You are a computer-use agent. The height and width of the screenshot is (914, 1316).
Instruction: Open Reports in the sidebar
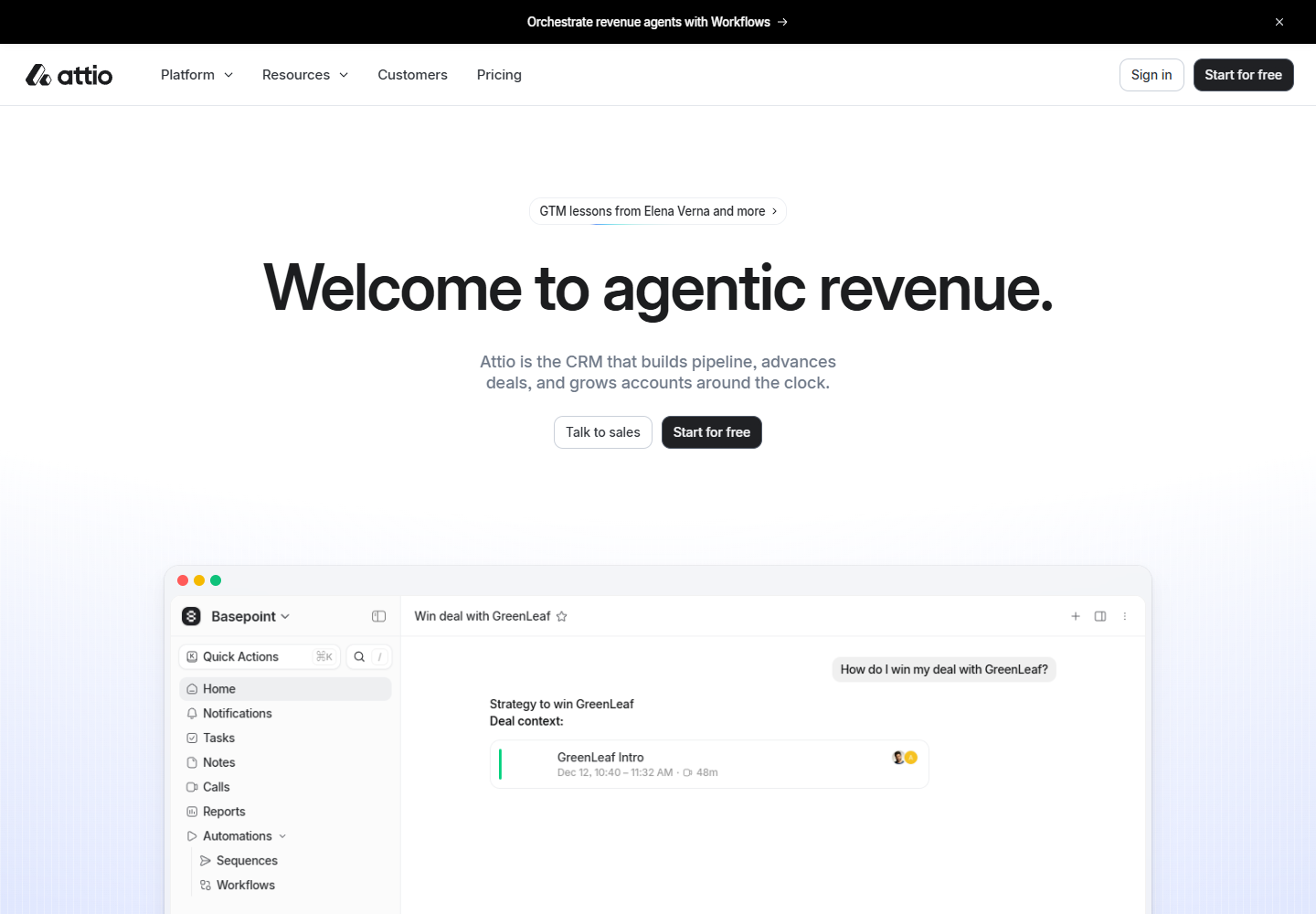point(285,813)
